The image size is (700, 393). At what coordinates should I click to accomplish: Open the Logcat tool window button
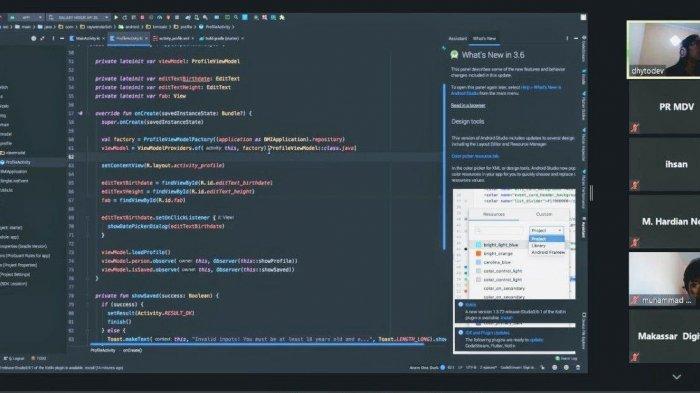pyautogui.click(x=14, y=358)
